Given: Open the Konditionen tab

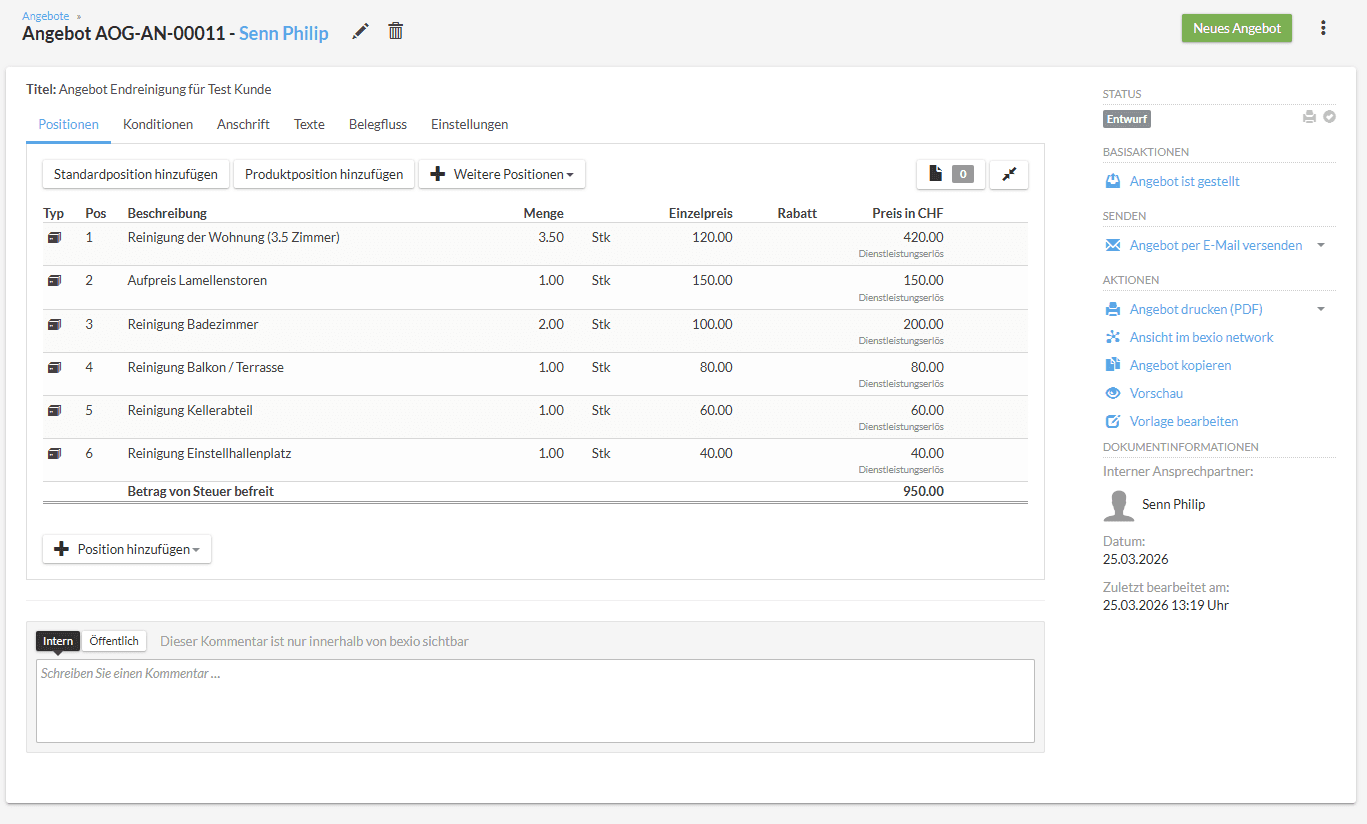Looking at the screenshot, I should point(158,124).
